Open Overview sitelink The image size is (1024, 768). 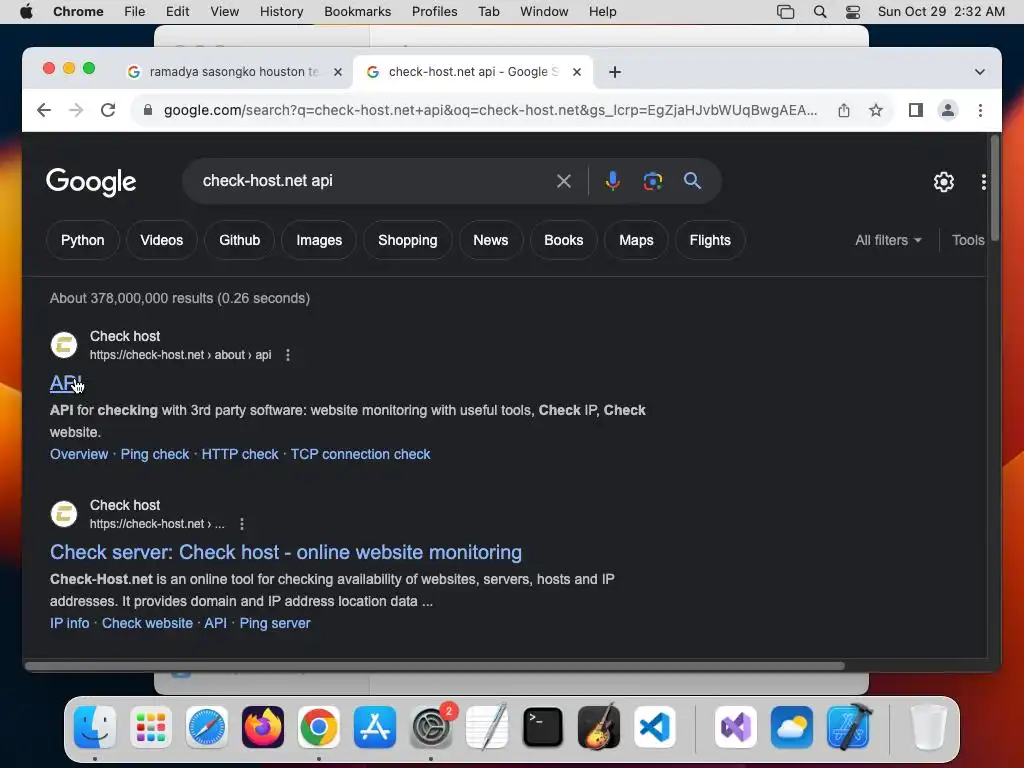pos(79,454)
